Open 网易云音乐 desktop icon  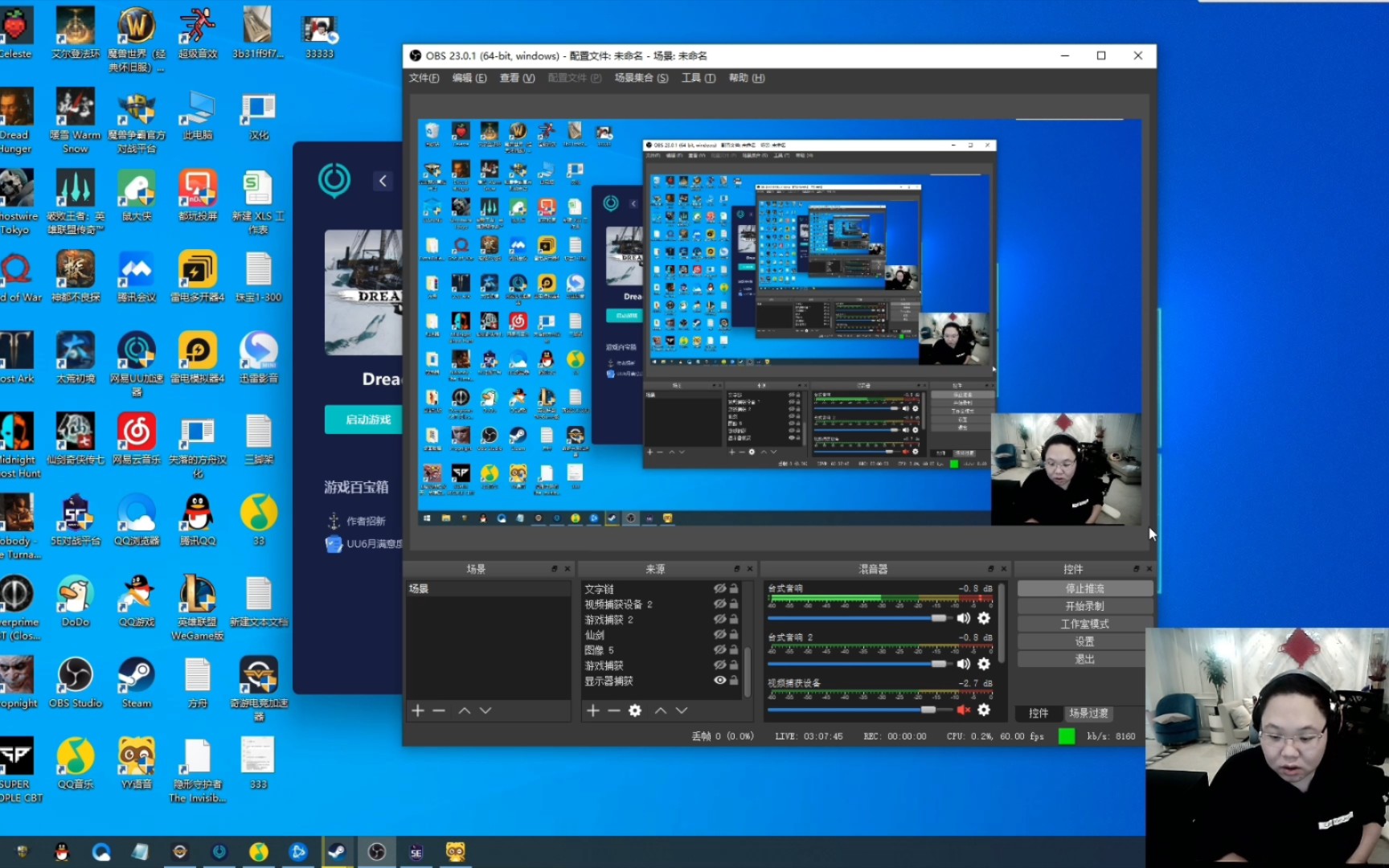point(137,439)
